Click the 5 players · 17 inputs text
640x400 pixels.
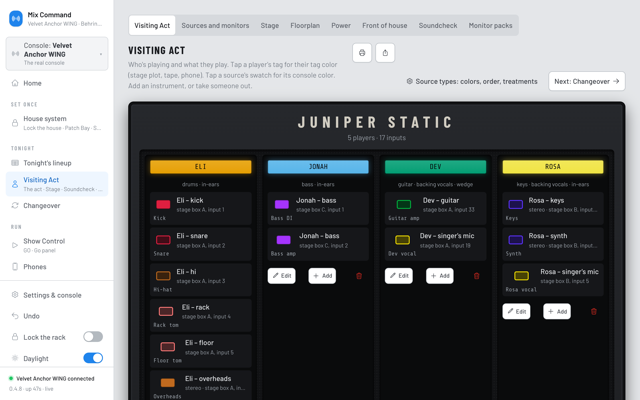(376, 138)
